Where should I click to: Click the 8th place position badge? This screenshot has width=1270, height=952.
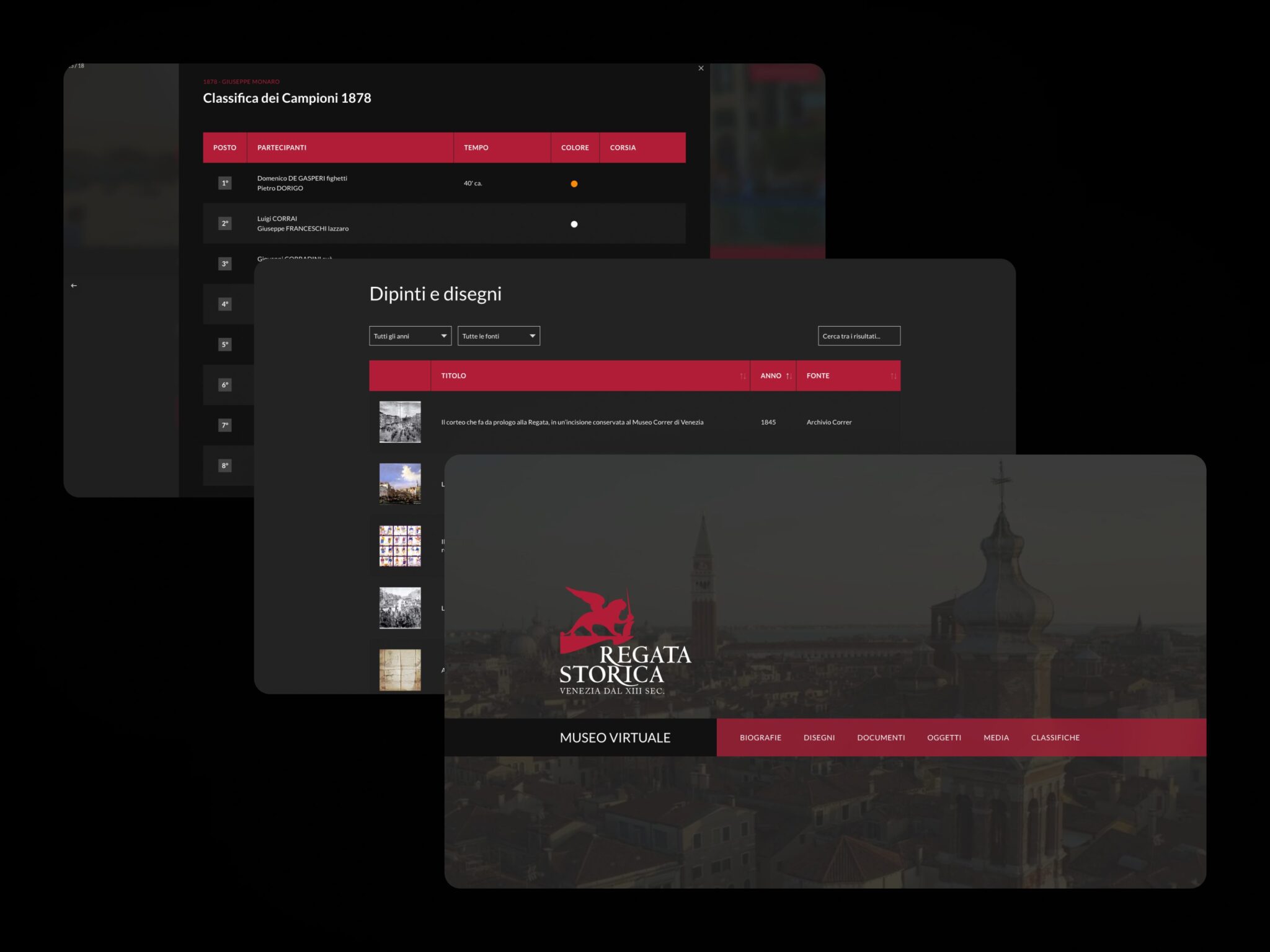point(224,465)
